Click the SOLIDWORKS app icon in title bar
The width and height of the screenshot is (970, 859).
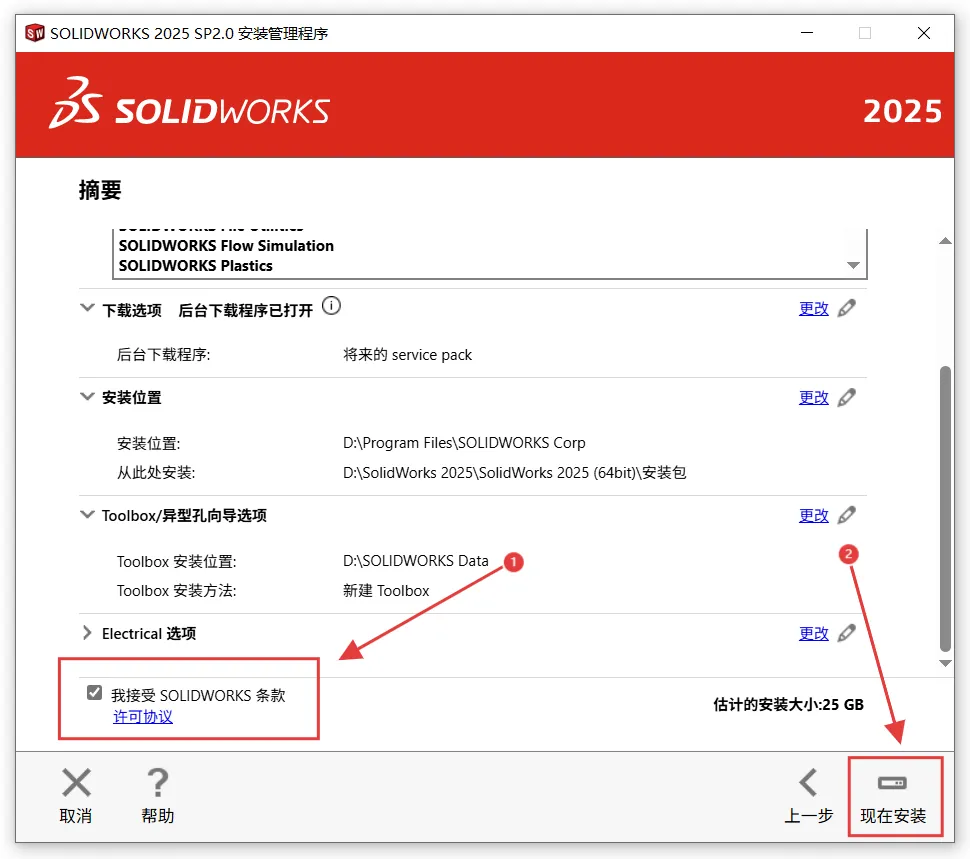click(x=35, y=33)
